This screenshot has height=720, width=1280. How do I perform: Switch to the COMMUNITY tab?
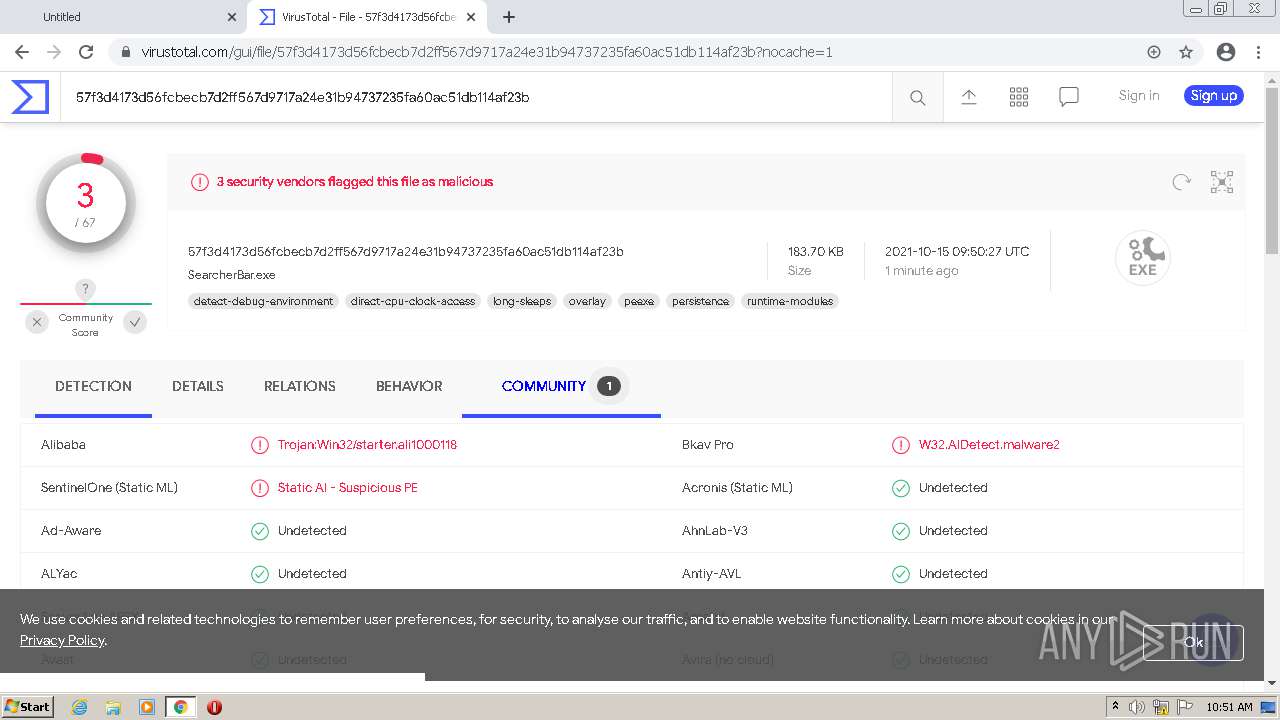[561, 386]
